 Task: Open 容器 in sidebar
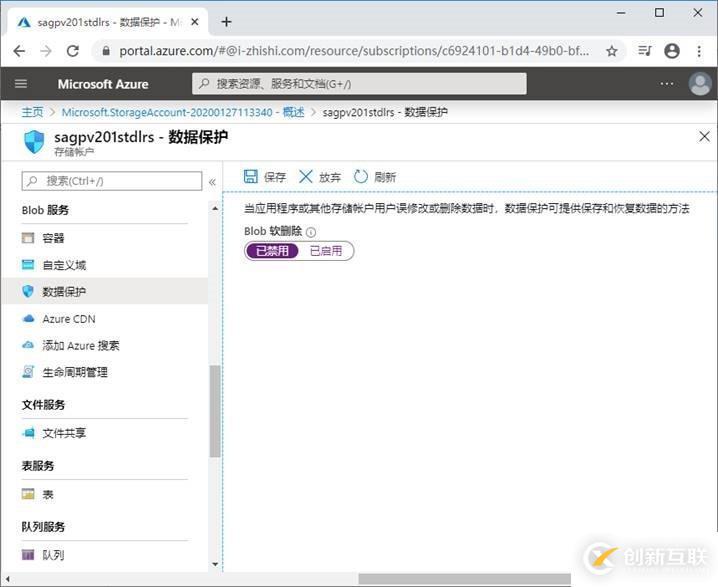tap(104, 238)
